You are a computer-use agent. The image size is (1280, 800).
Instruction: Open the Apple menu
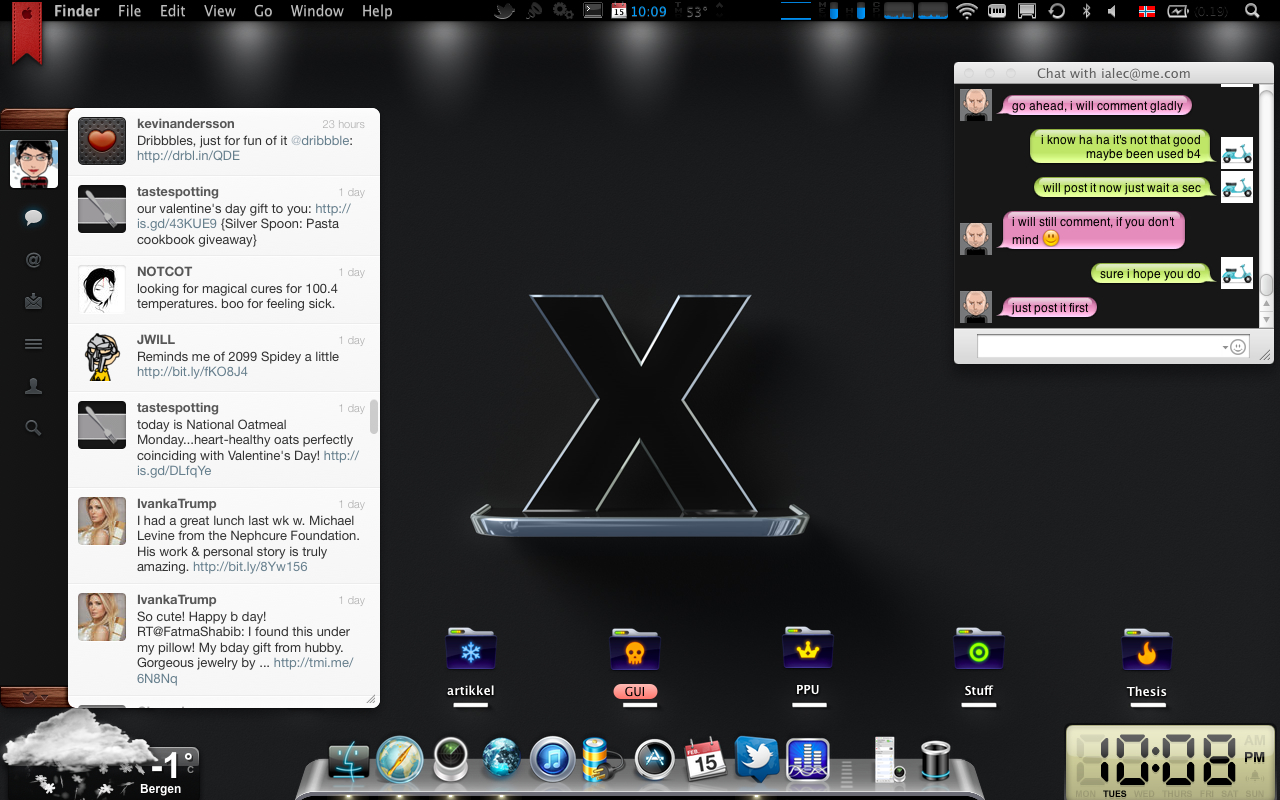point(25,12)
